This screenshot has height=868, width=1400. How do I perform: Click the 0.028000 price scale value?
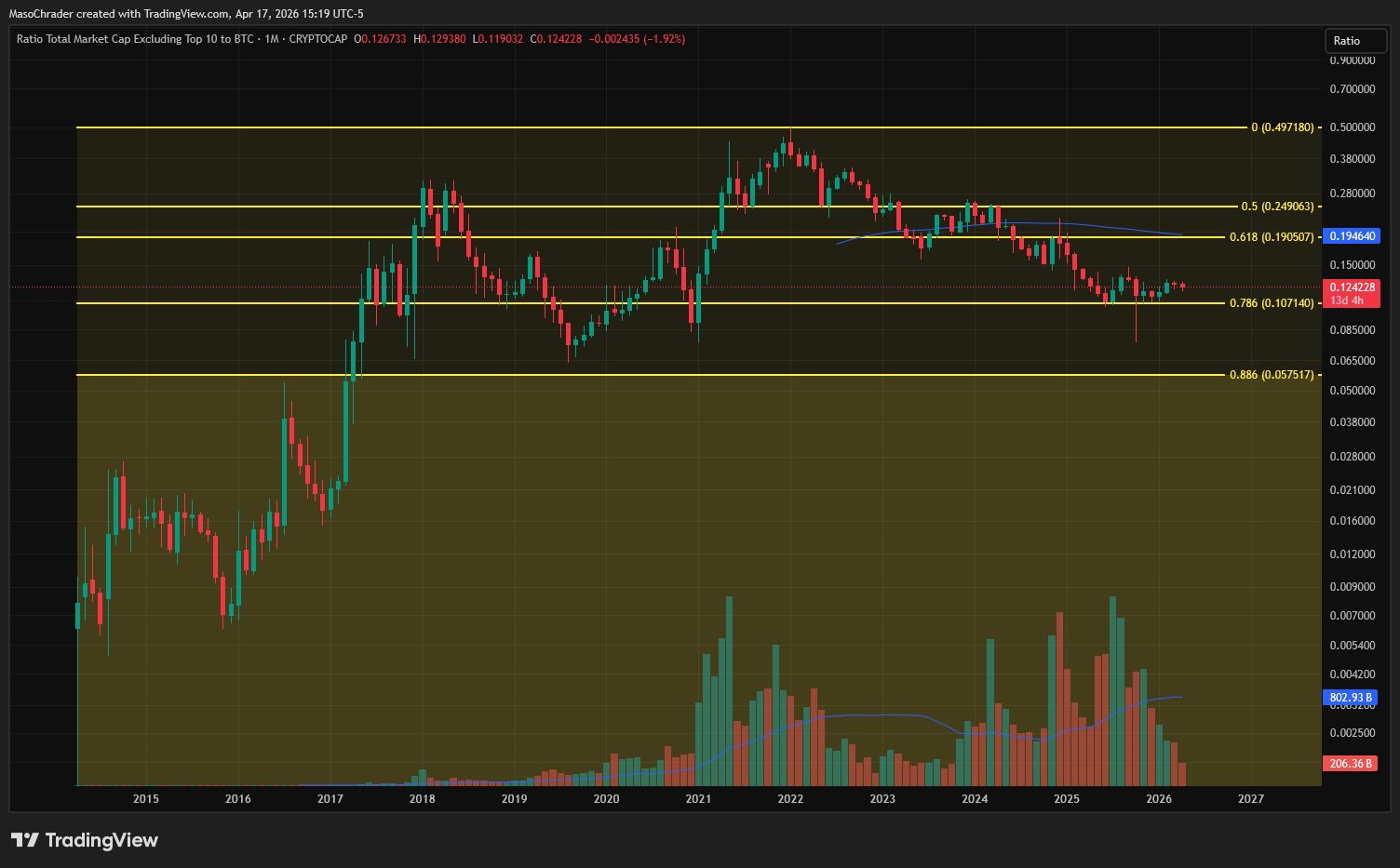point(1353,457)
